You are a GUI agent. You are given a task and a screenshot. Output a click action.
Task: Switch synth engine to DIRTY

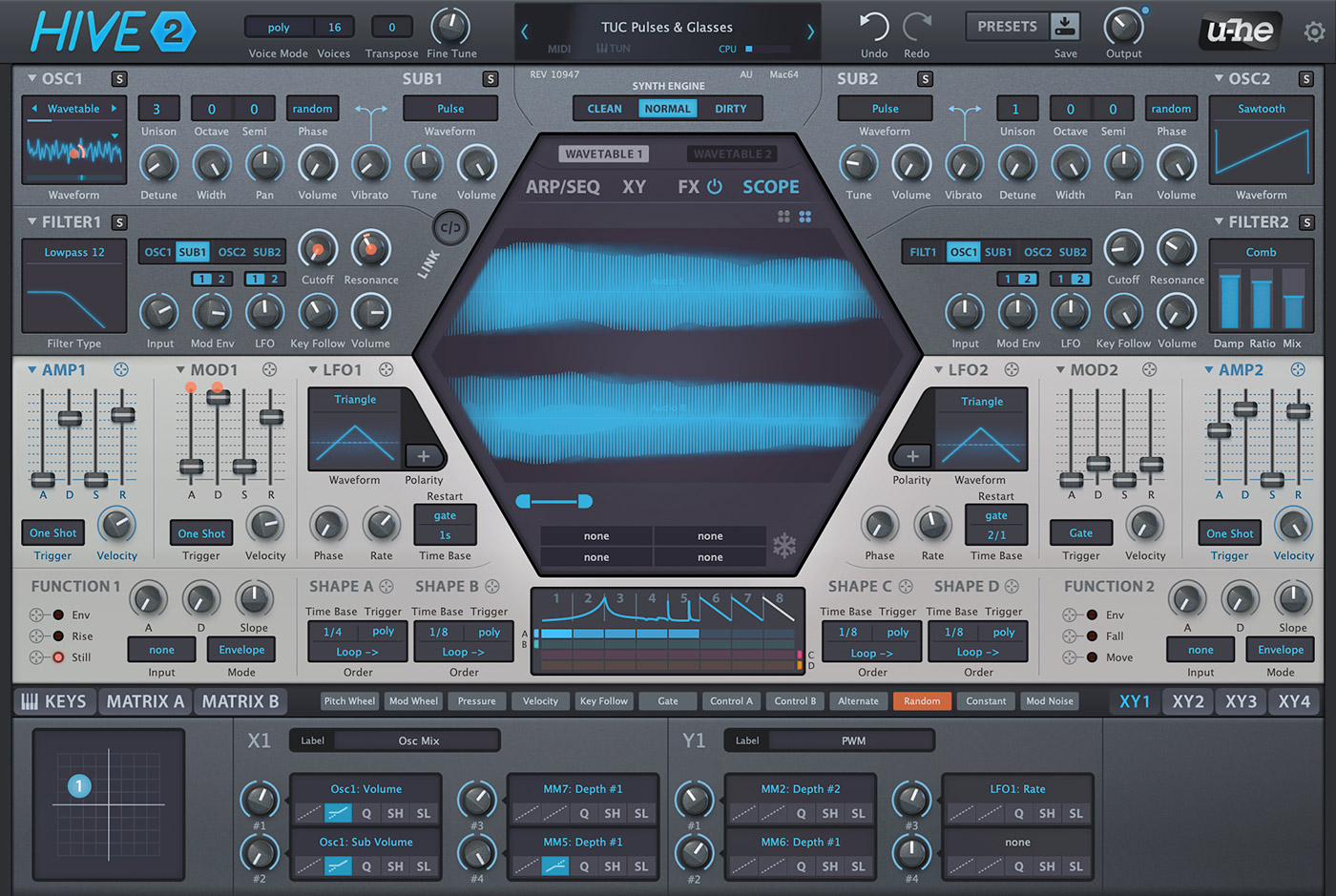point(731,109)
